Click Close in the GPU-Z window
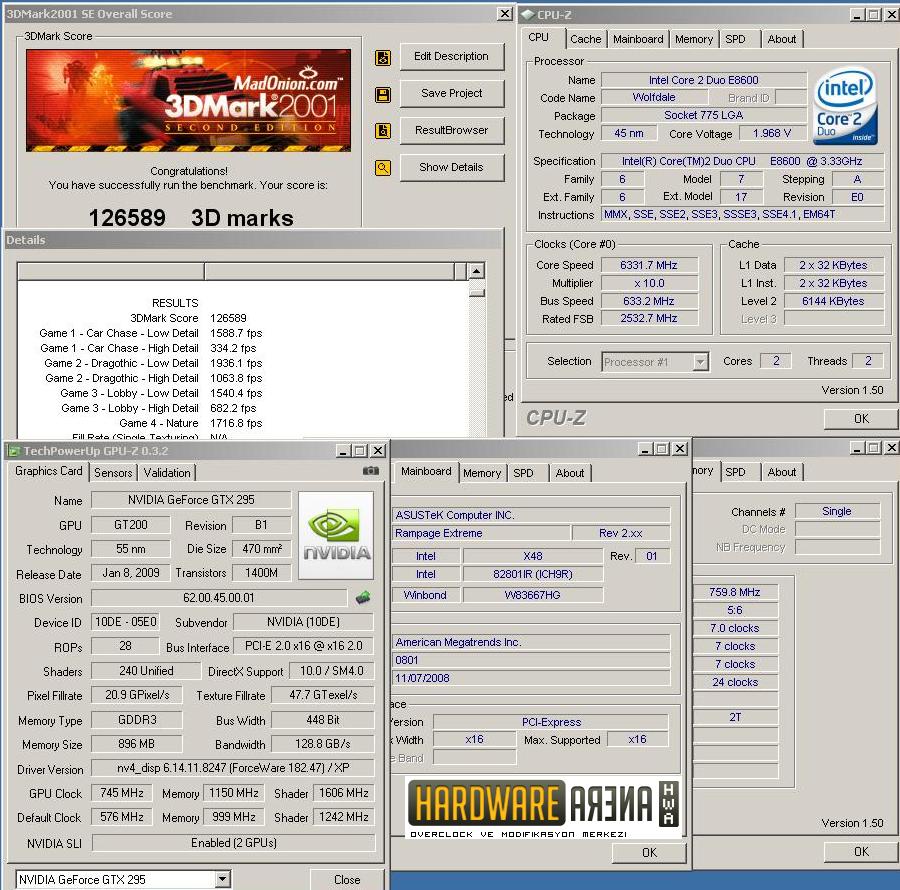 [x=347, y=880]
